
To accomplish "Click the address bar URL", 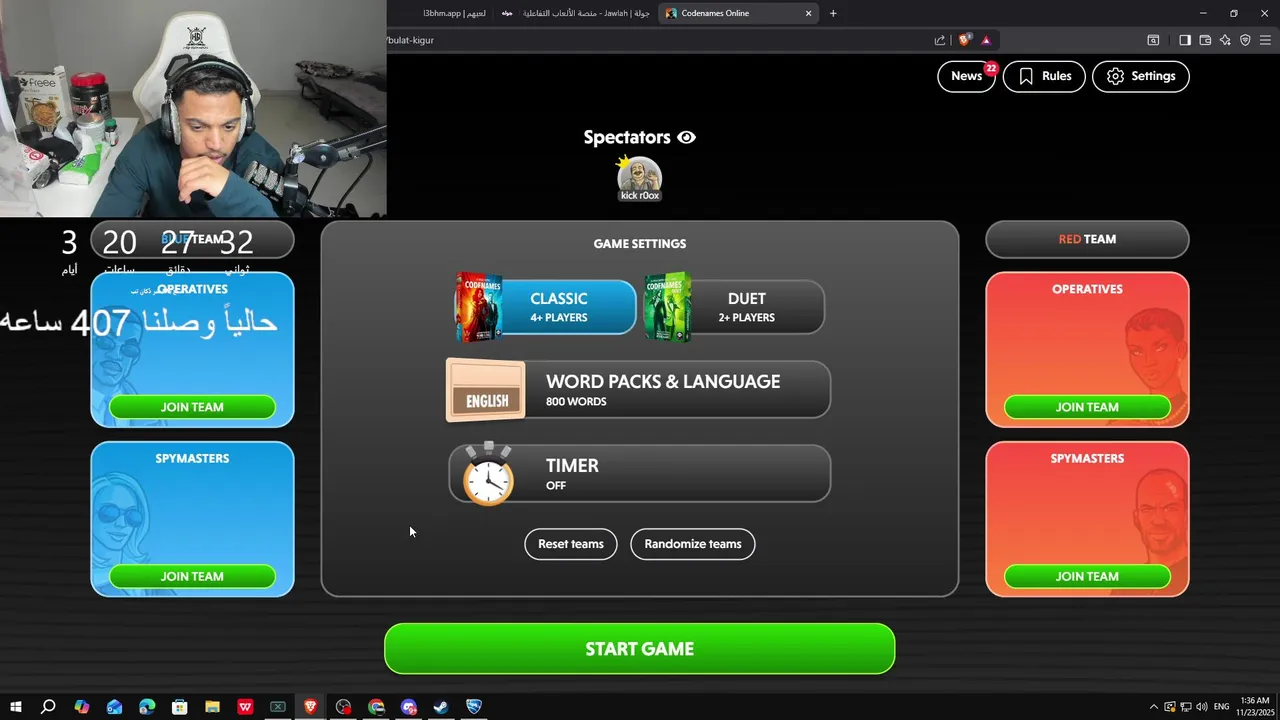I will (x=409, y=40).
